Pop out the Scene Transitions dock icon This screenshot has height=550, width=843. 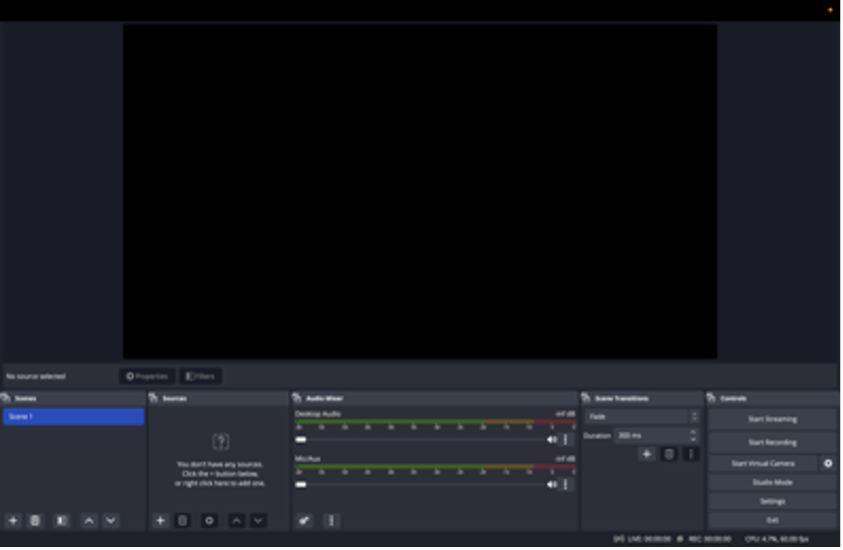point(587,399)
